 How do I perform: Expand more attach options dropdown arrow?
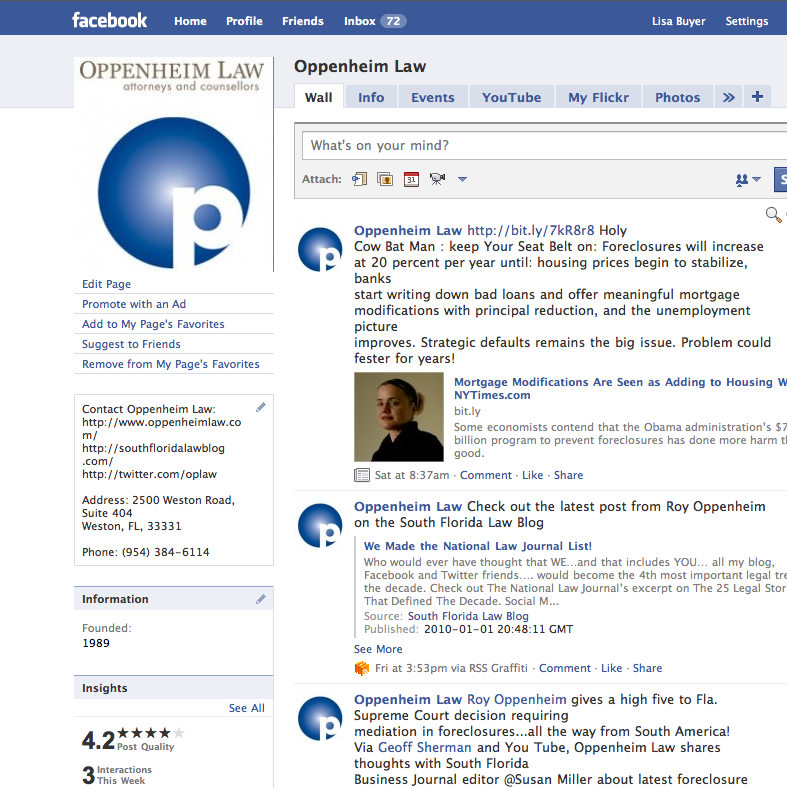point(462,179)
